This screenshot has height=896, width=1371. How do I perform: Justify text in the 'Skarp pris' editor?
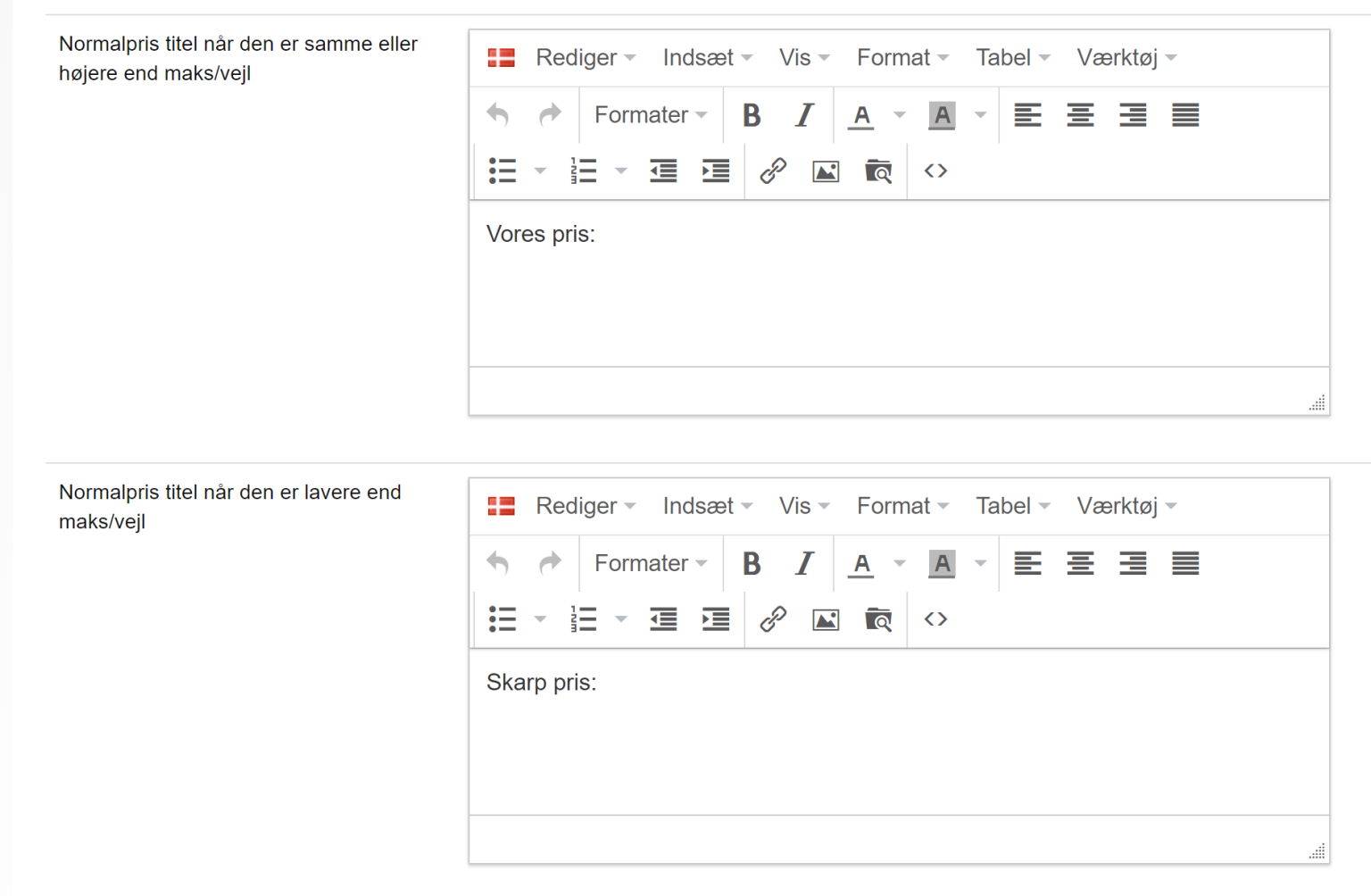1185,563
